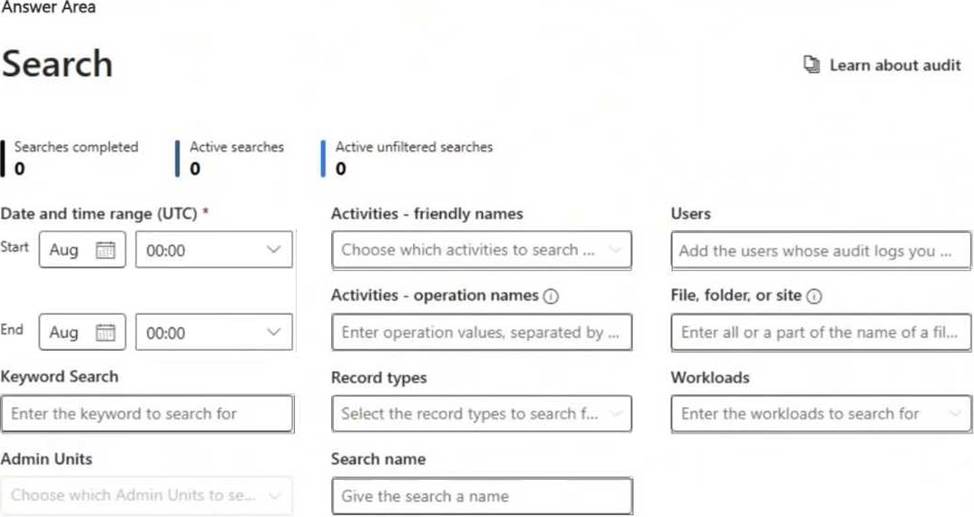Click the Keyword Search input field
The image size is (974, 517).
click(147, 413)
